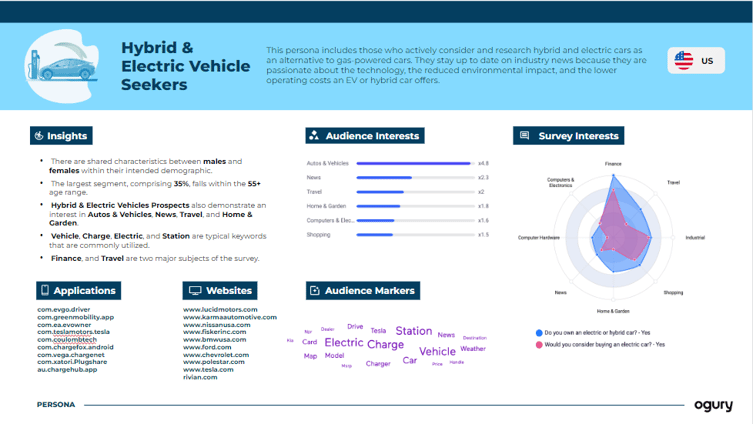
Task: Click the Applications phone icon
Action: (x=45, y=291)
